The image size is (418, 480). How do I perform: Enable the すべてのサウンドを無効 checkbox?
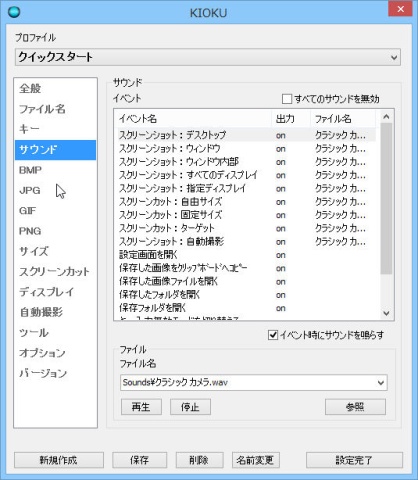287,99
